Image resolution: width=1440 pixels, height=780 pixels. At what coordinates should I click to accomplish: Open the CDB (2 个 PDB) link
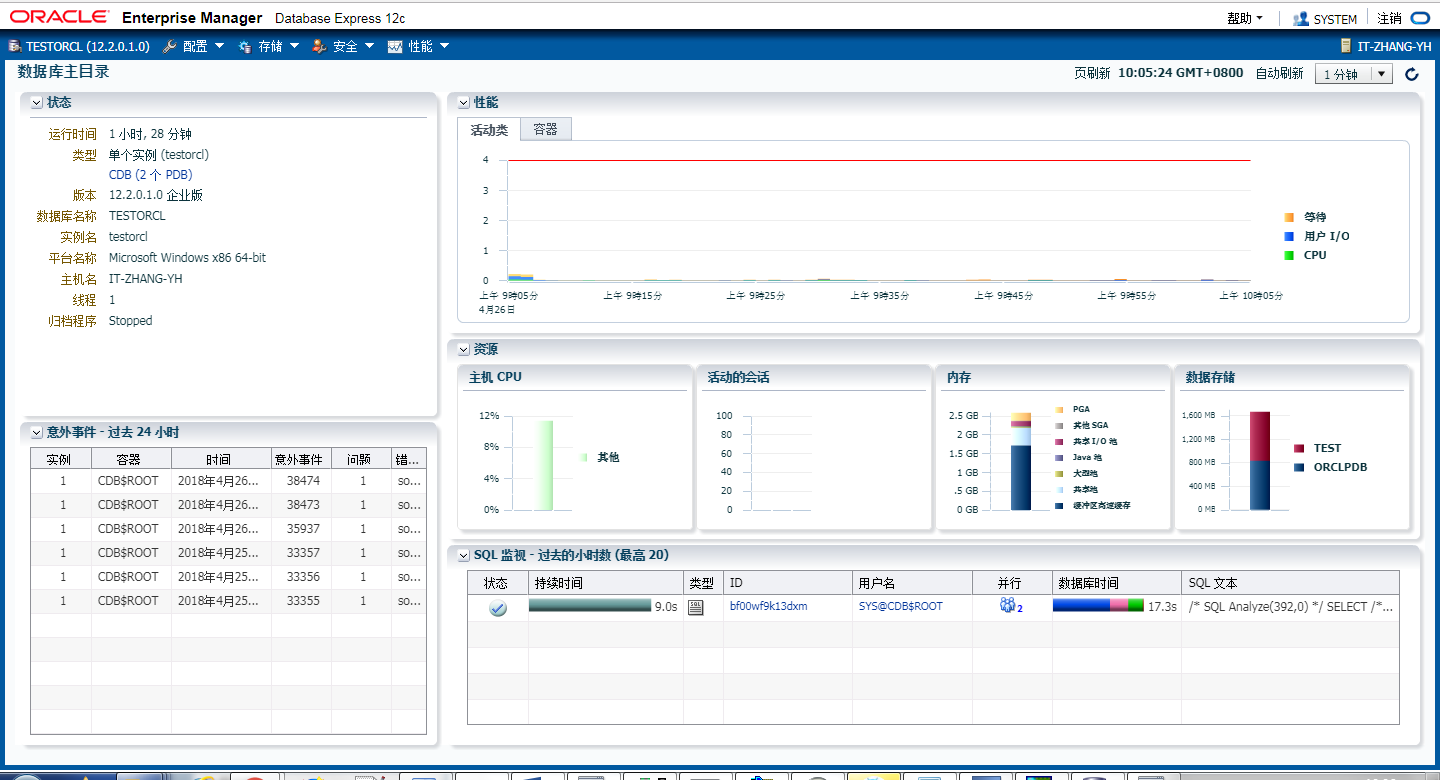pyautogui.click(x=150, y=174)
